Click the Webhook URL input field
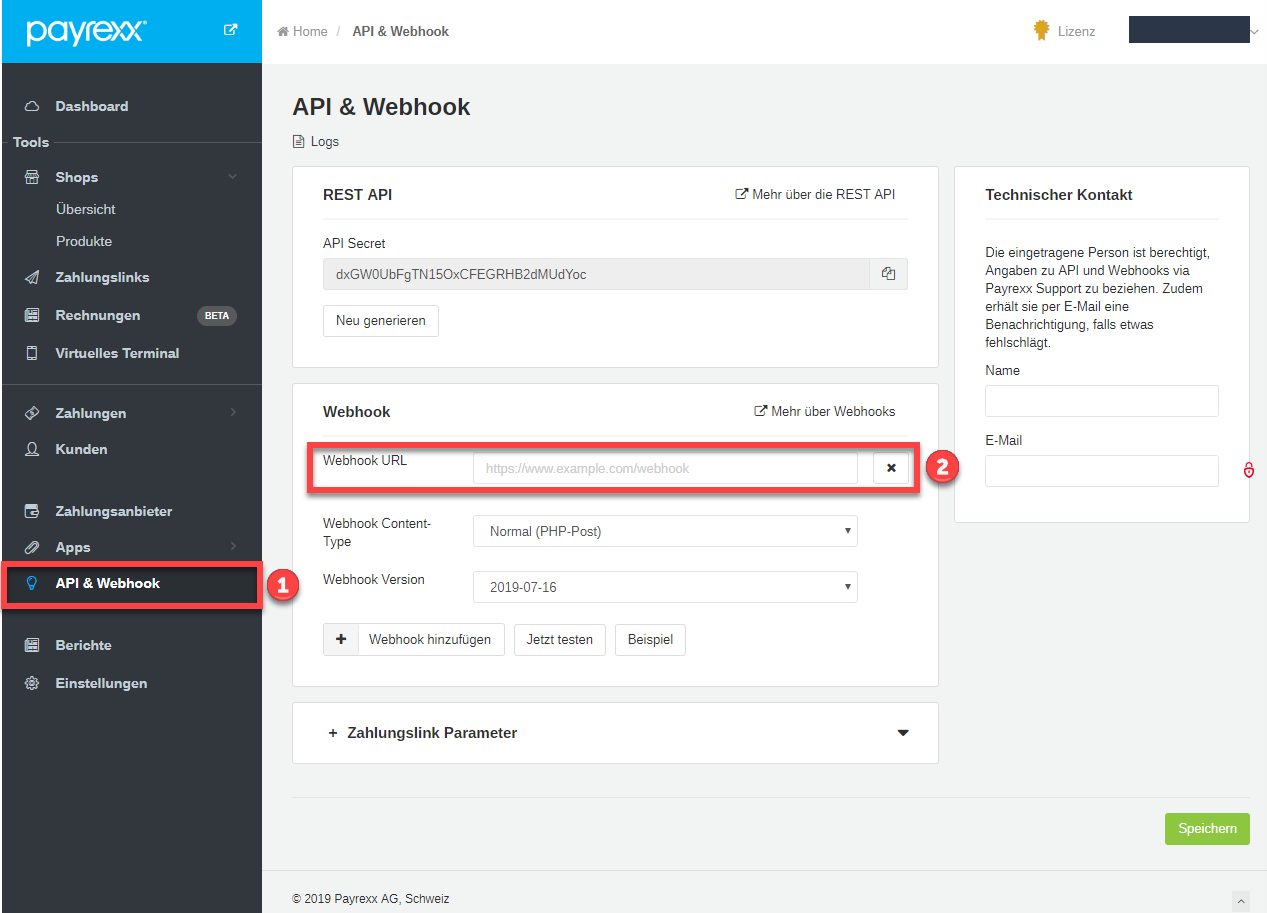Screen dimensions: 1267x913 click(x=665, y=468)
